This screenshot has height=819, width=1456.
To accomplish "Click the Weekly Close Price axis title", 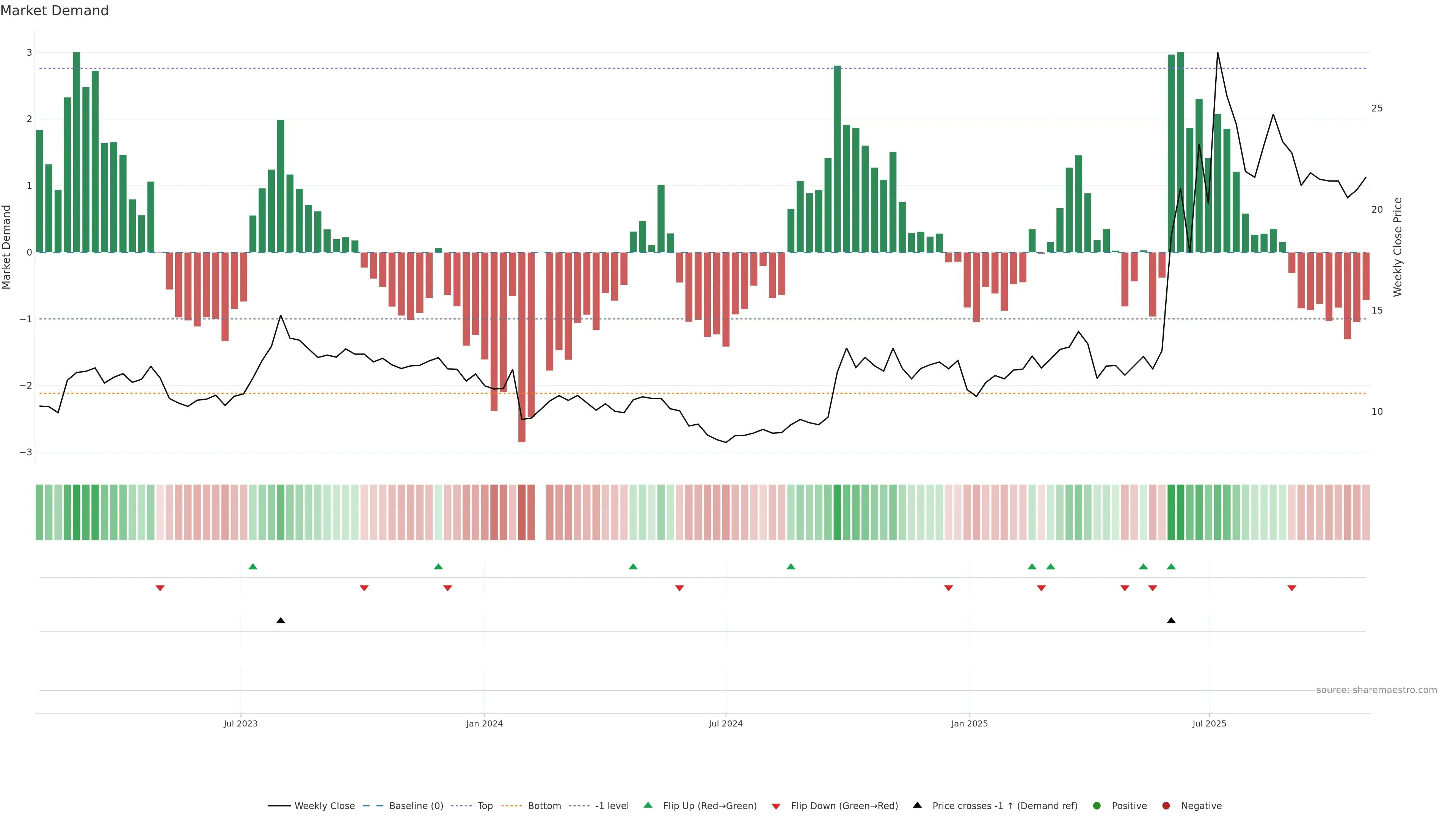I will 1397,247.
